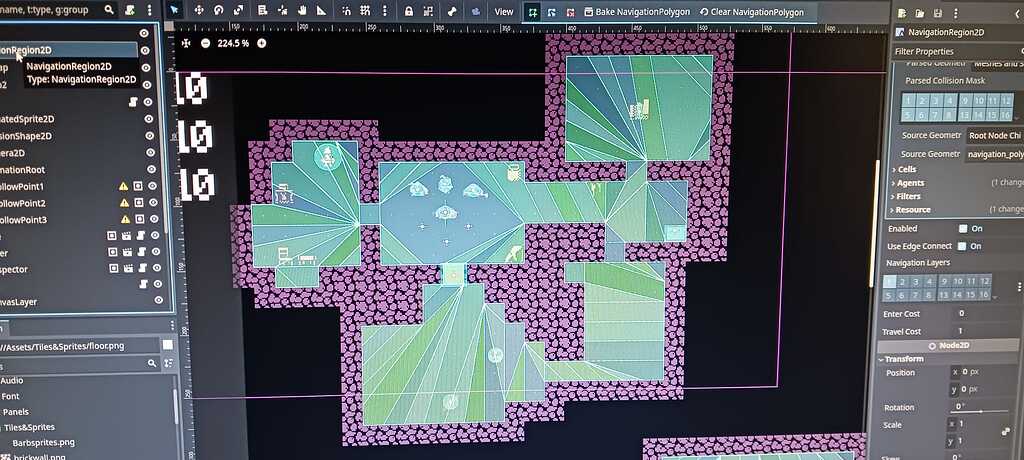
Task: Open snapping options three-dot menu
Action: click(384, 11)
